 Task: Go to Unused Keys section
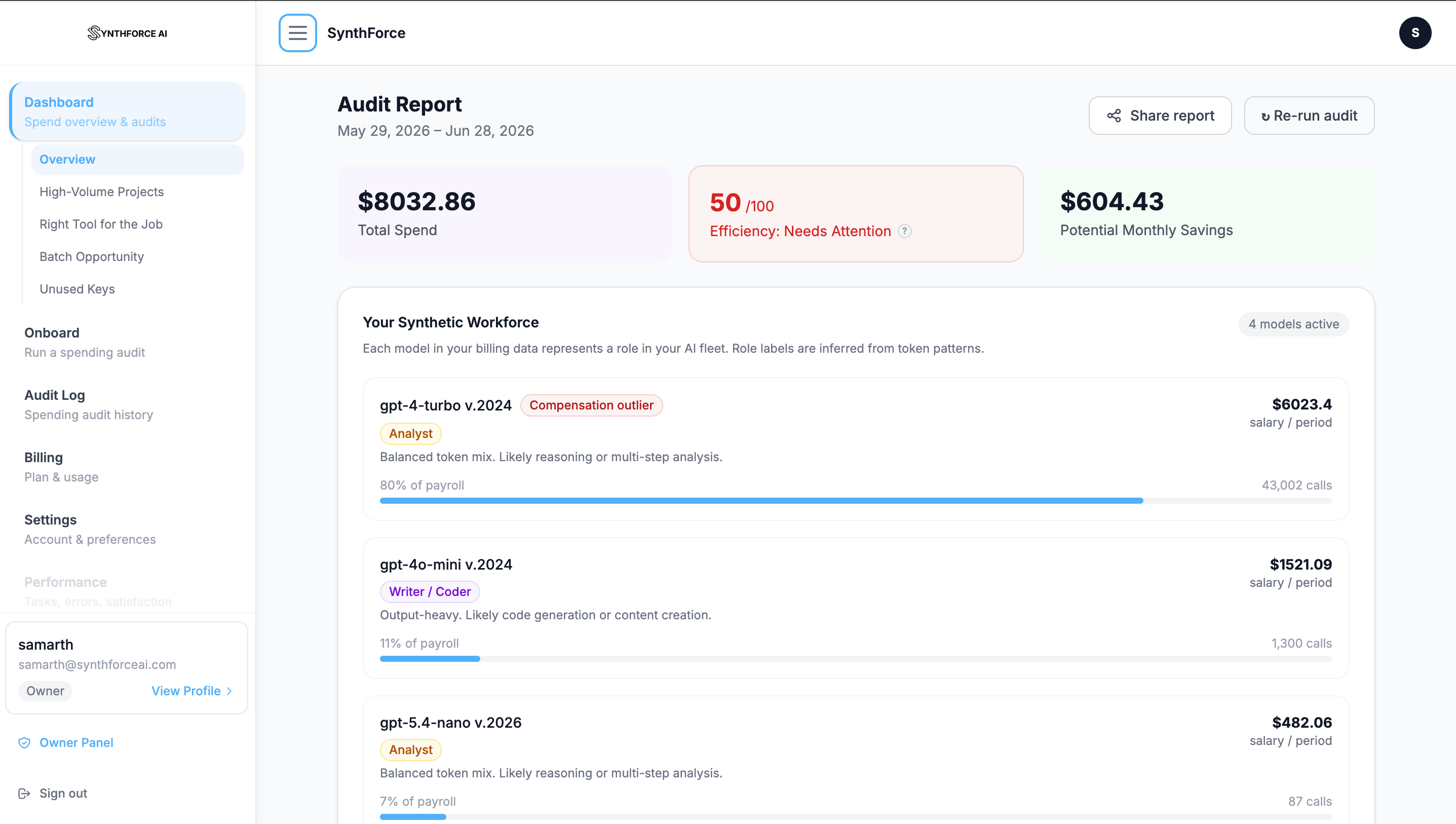77,289
